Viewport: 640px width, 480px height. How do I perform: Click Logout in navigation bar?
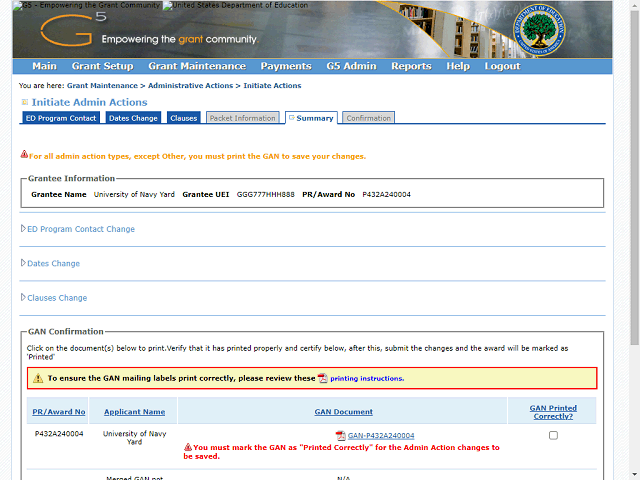502,66
